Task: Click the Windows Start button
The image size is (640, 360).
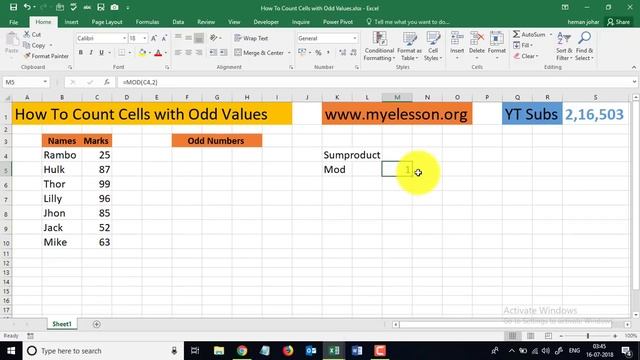Action: click(11, 351)
